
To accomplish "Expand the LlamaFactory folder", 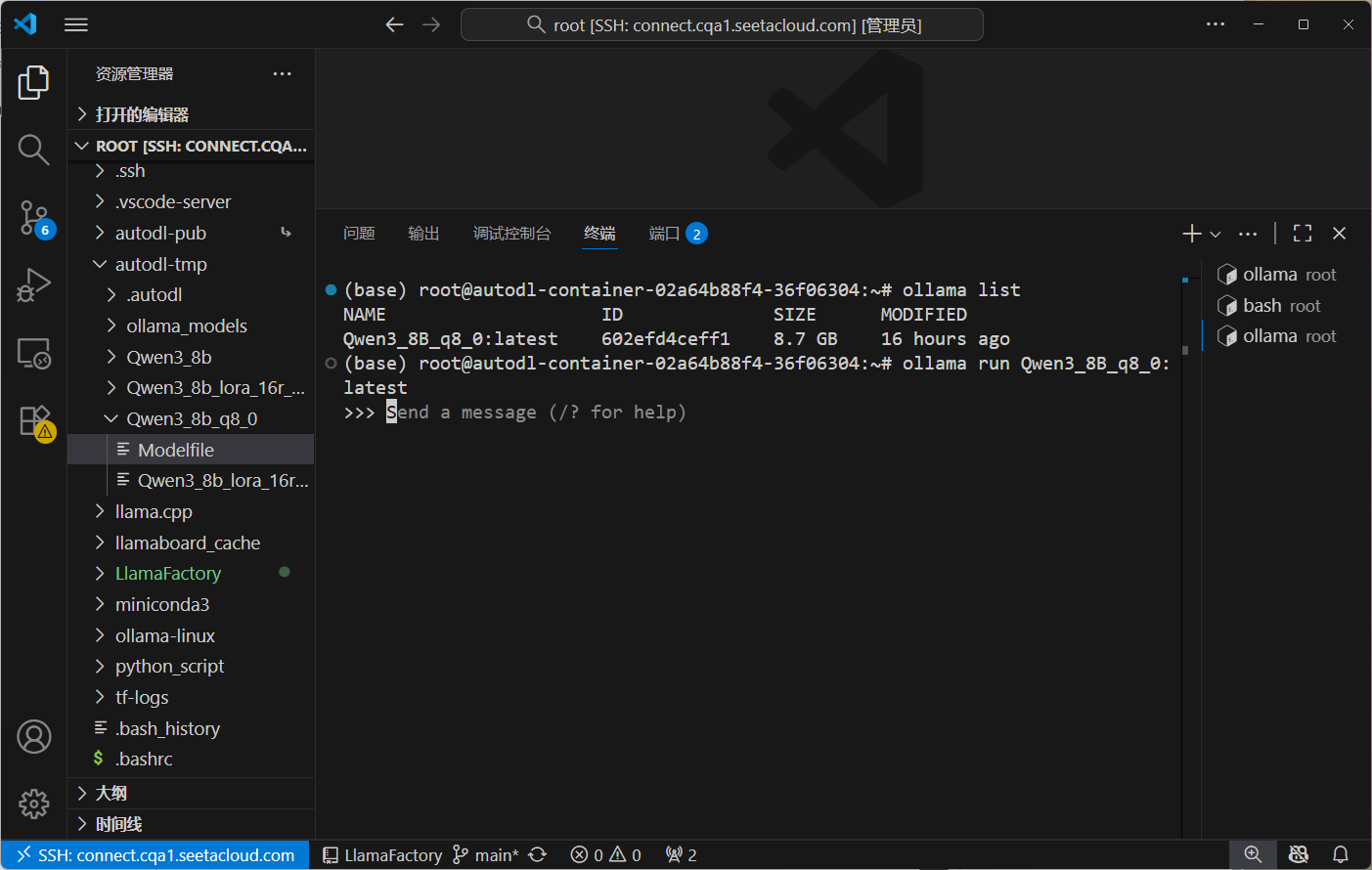I will pyautogui.click(x=191, y=574).
